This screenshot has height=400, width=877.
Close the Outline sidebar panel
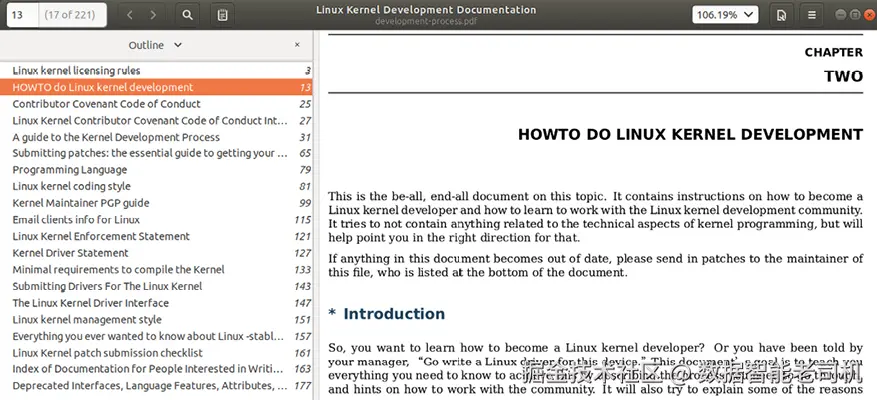[x=297, y=45]
